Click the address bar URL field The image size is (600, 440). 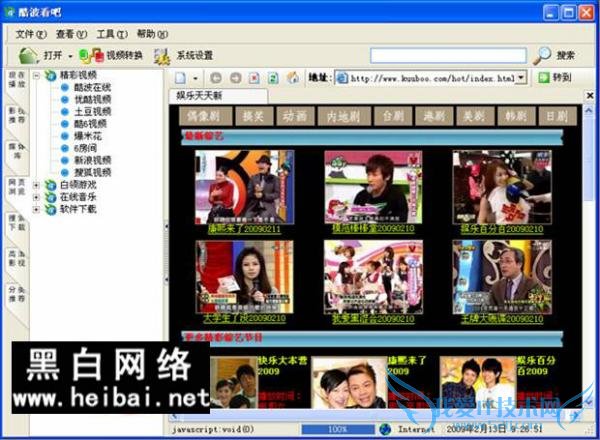coord(426,78)
